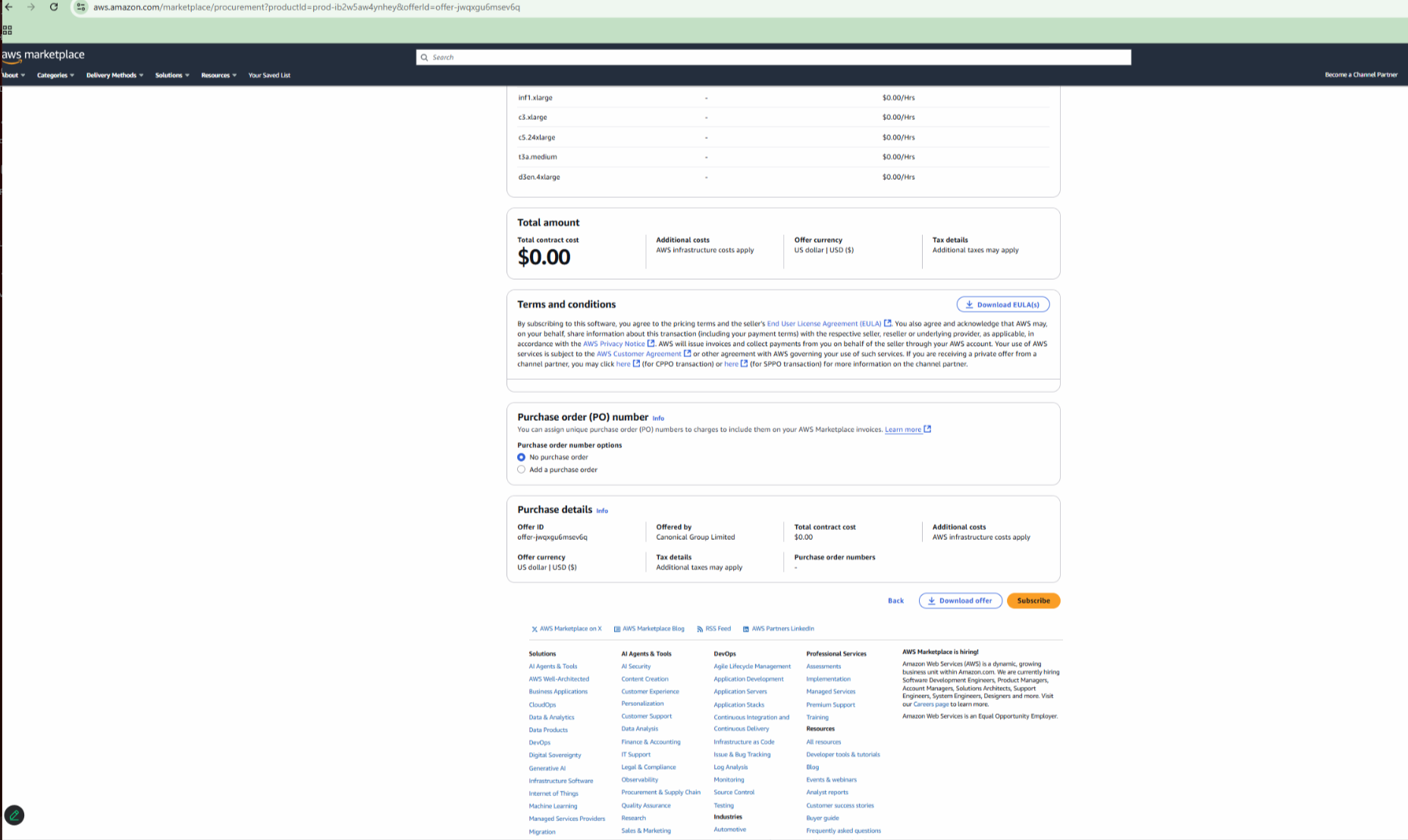Select the Add a purchase order option
The image size is (1408, 840).
click(521, 470)
